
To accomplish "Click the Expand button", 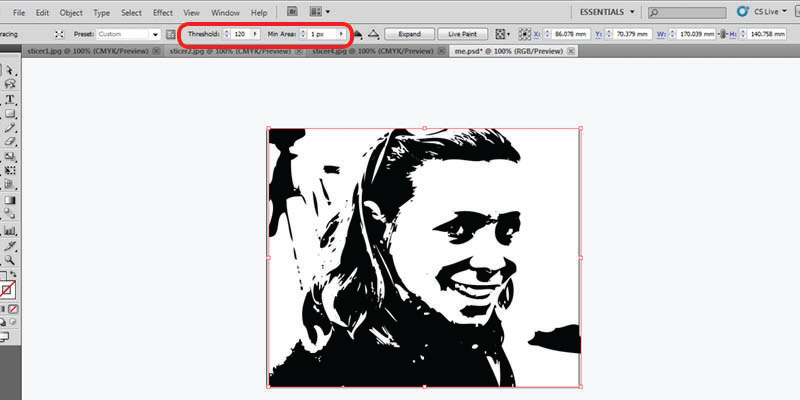I will tap(409, 34).
